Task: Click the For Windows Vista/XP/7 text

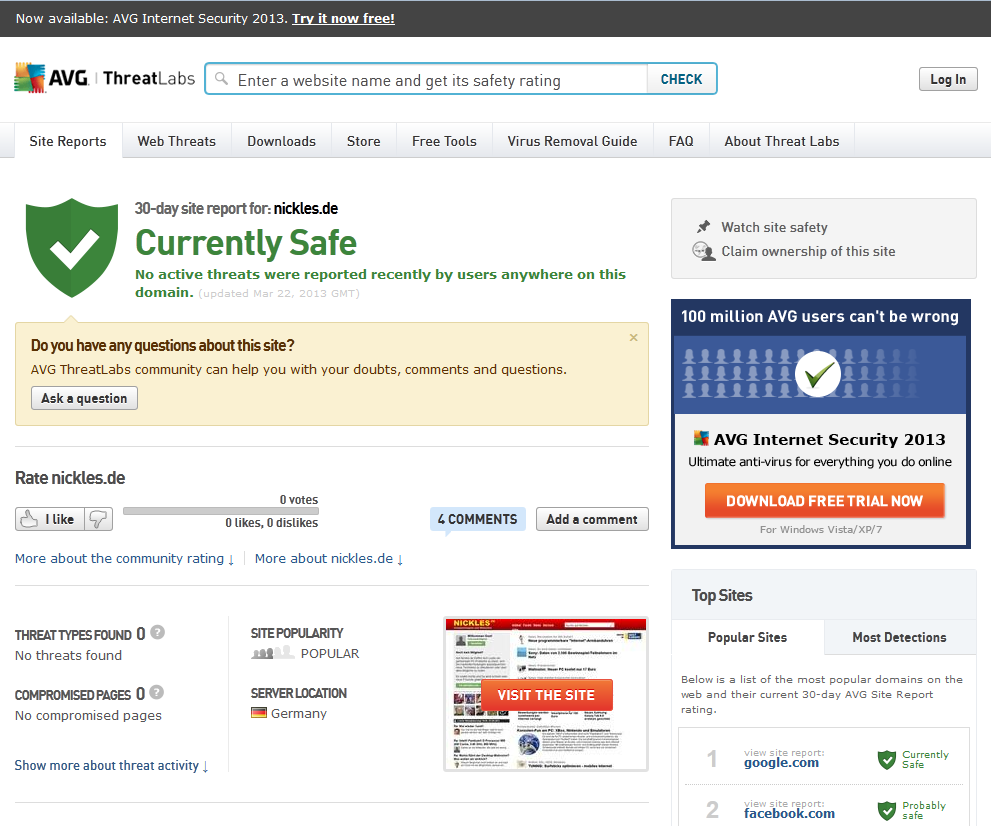Action: [x=821, y=530]
